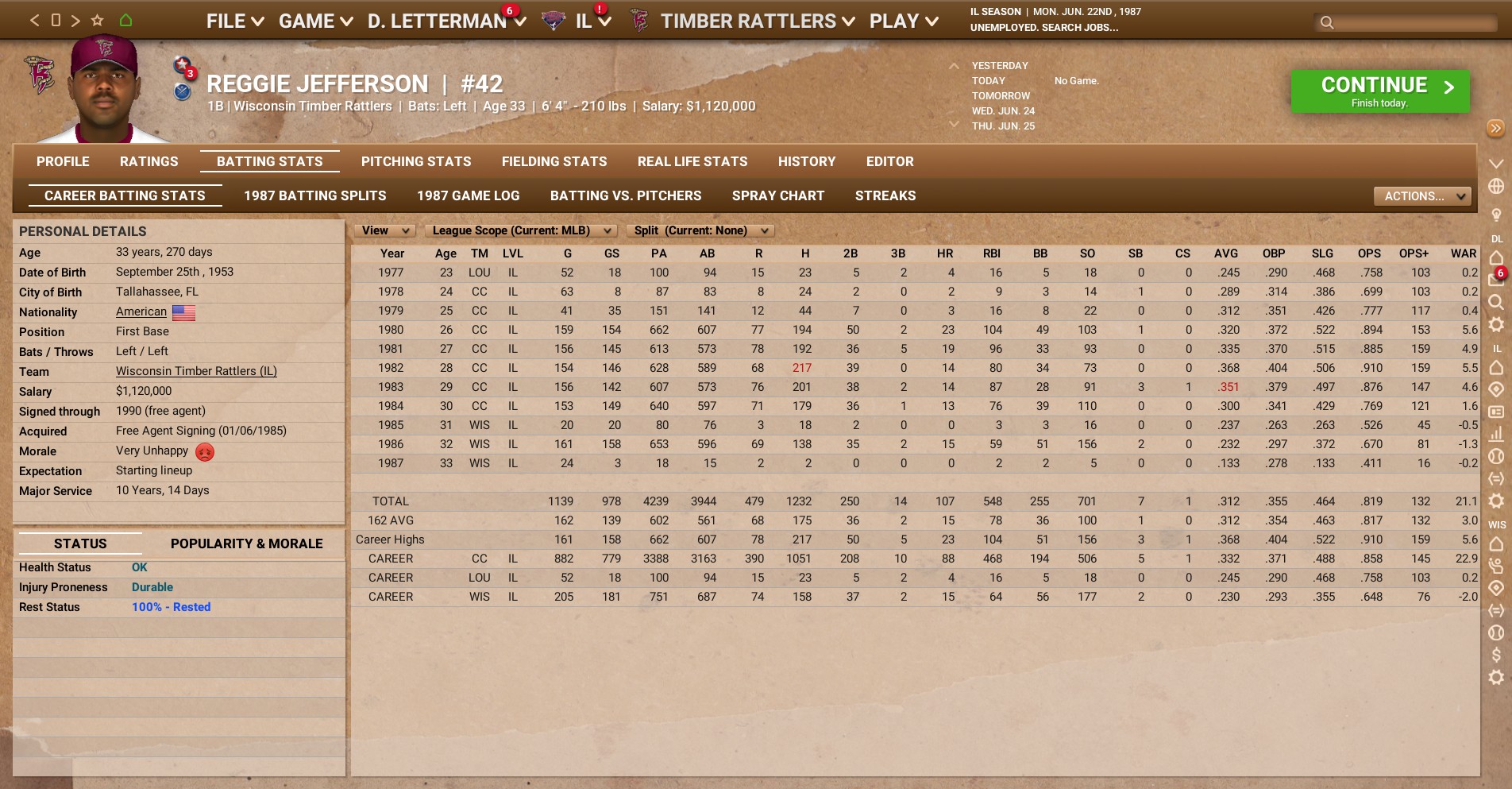Expand the sidebar chevron below the collapse arrows
1512x789 pixels.
pos(1498,163)
